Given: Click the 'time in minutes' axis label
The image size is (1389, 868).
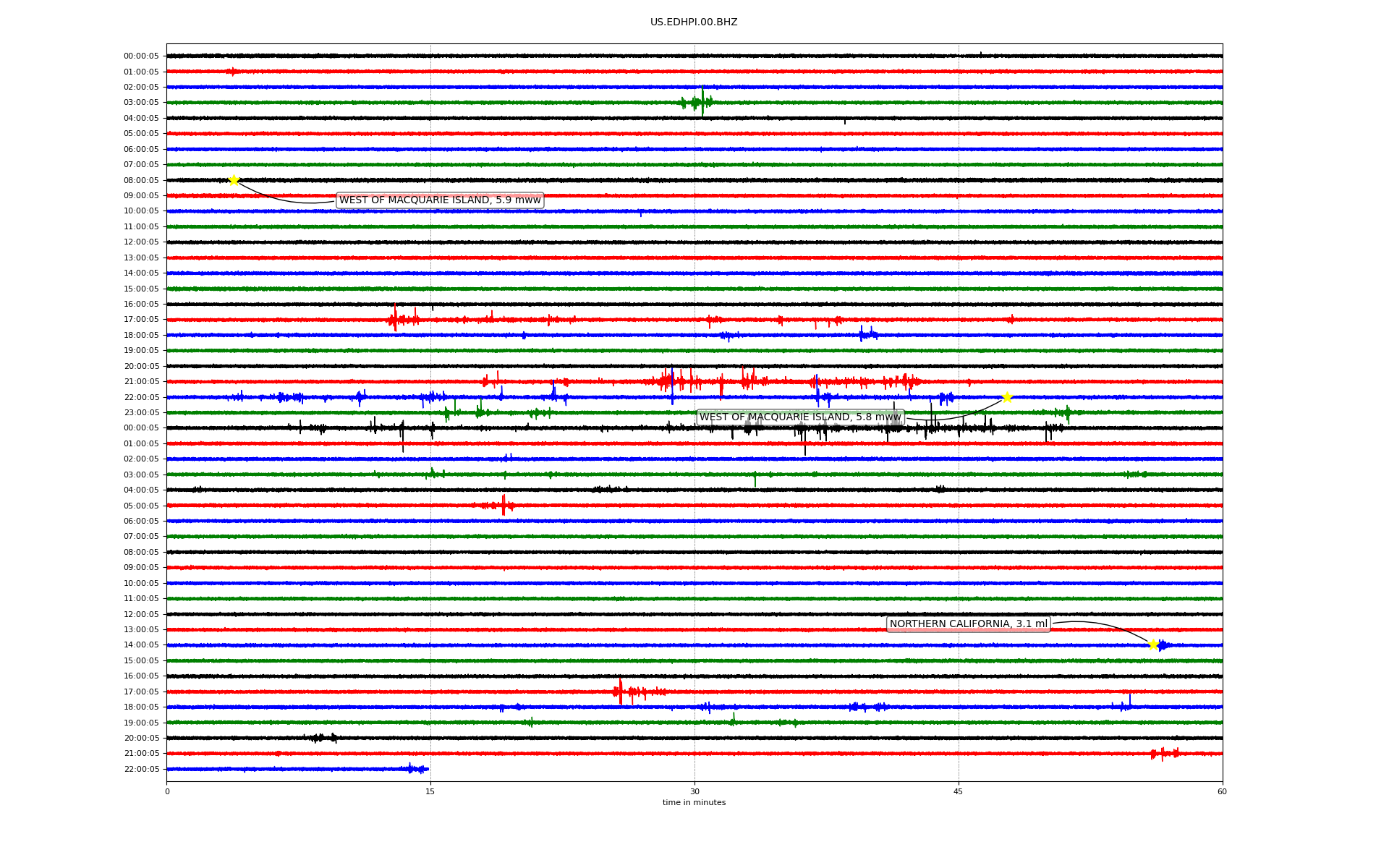Looking at the screenshot, I should click(694, 803).
